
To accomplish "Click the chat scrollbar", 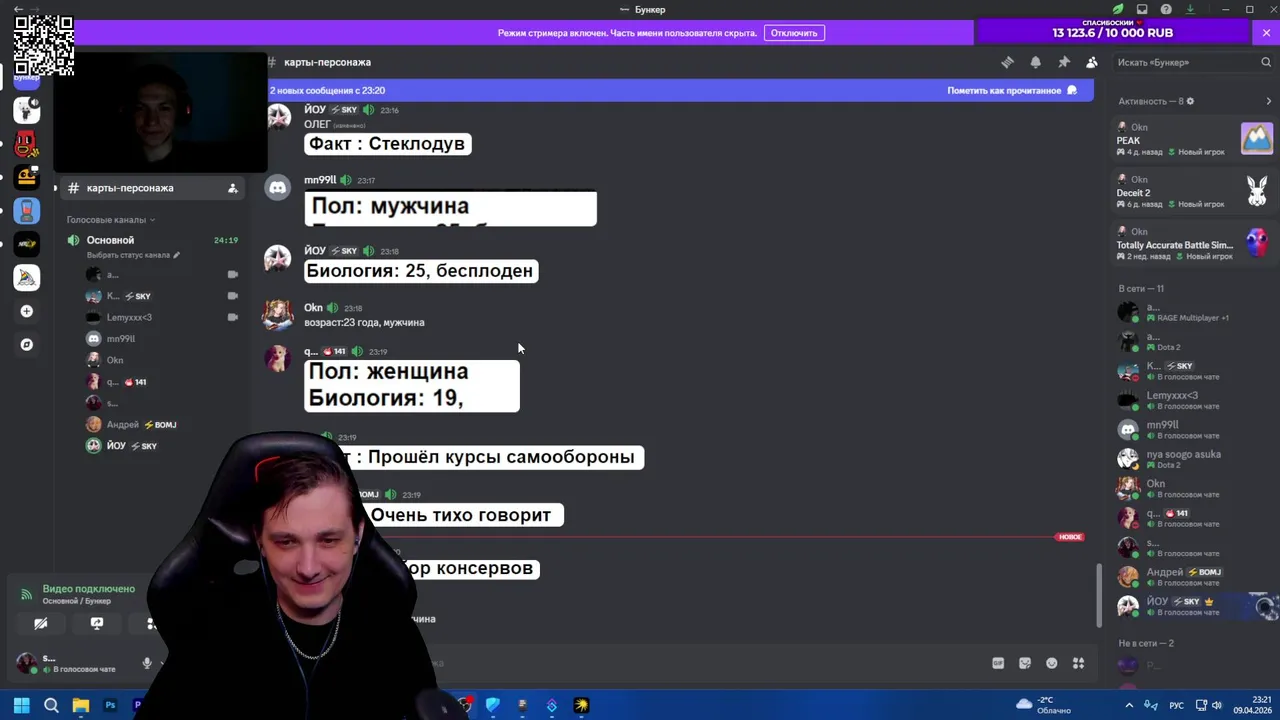I will click(1099, 594).
